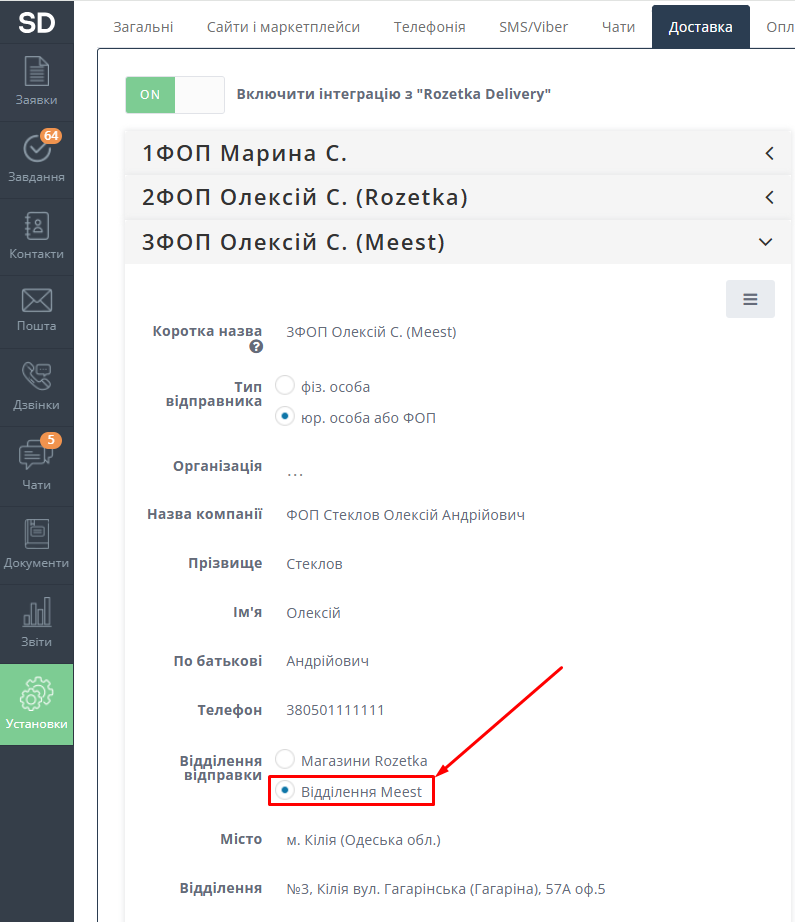
Task: Click the Телефон field value
Action: (335, 710)
